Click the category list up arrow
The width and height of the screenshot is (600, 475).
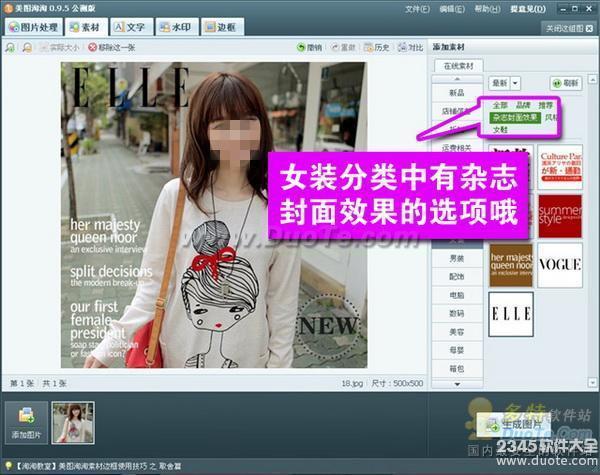457,79
